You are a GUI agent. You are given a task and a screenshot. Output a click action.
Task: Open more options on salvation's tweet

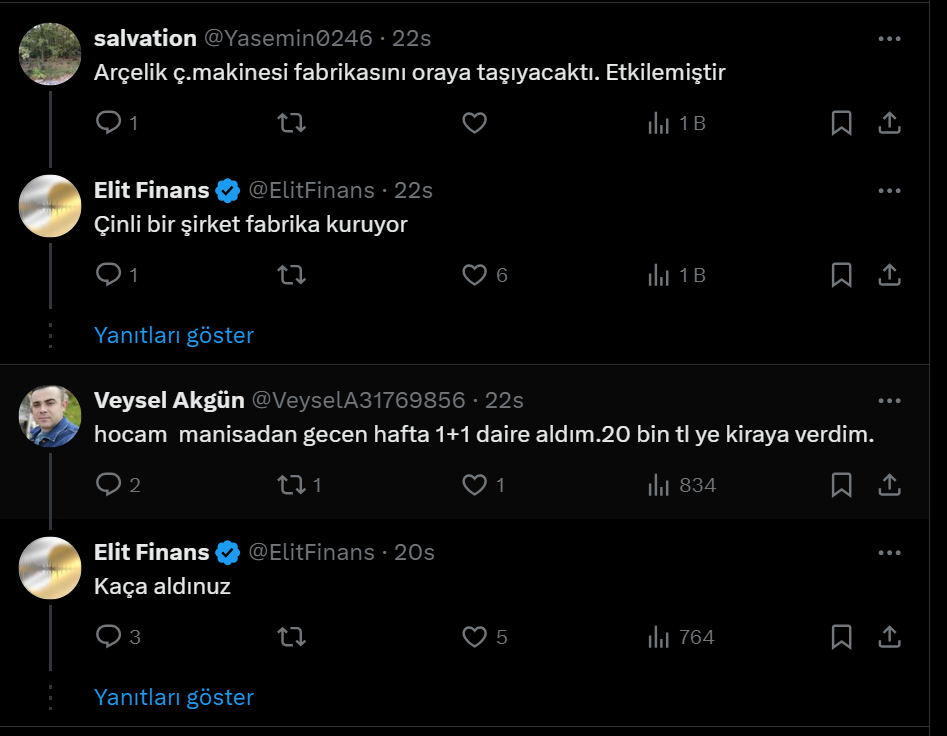889,39
